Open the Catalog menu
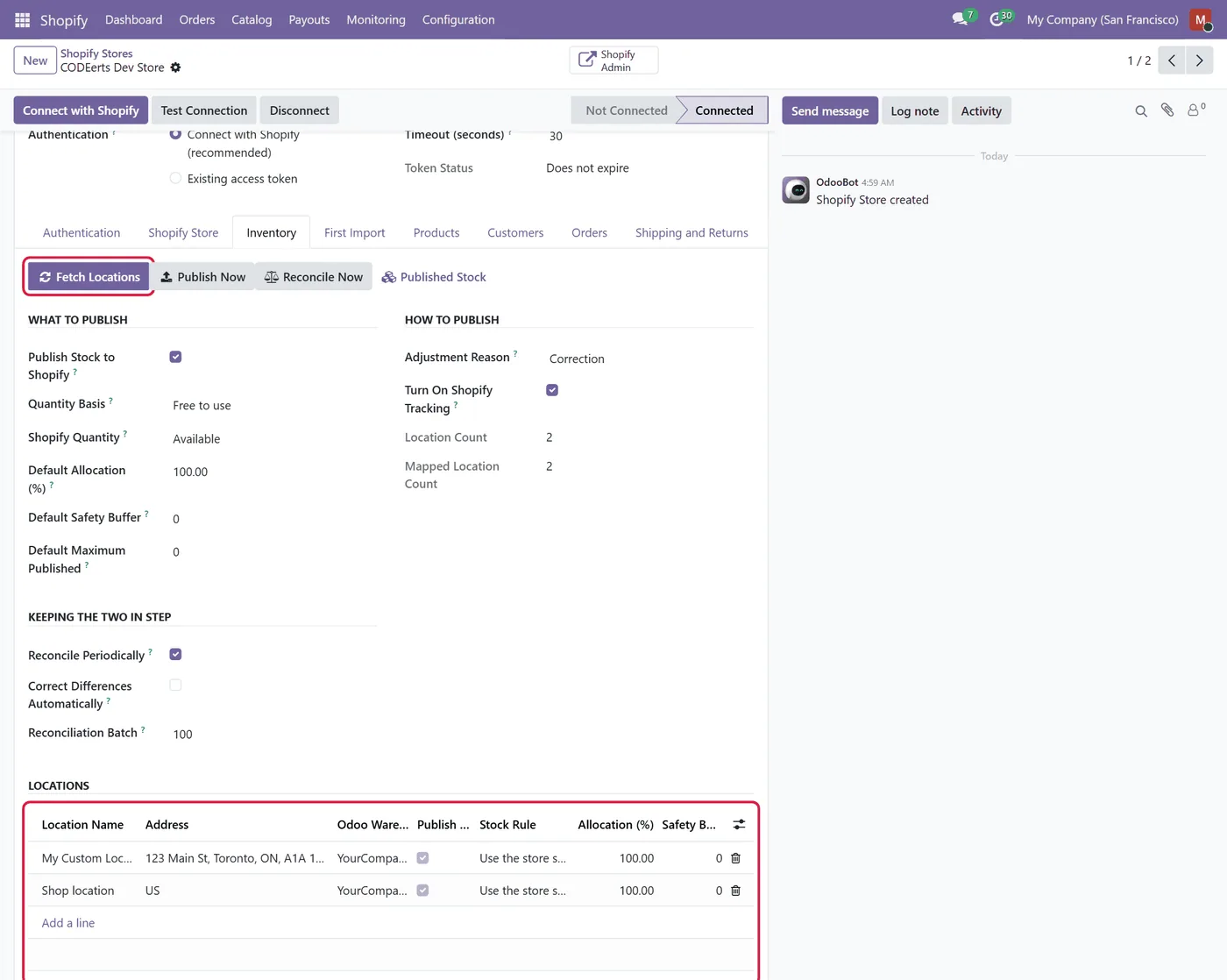 coord(252,19)
